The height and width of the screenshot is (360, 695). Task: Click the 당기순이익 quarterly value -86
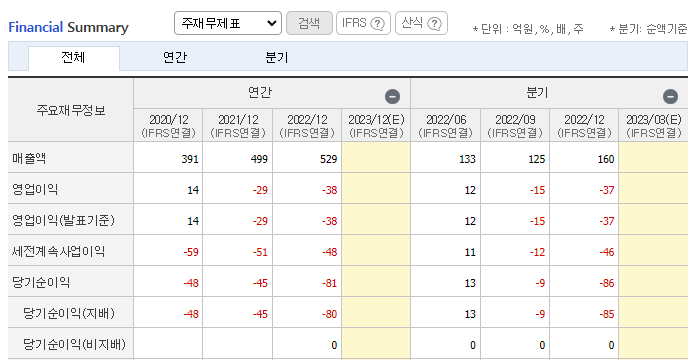[607, 283]
